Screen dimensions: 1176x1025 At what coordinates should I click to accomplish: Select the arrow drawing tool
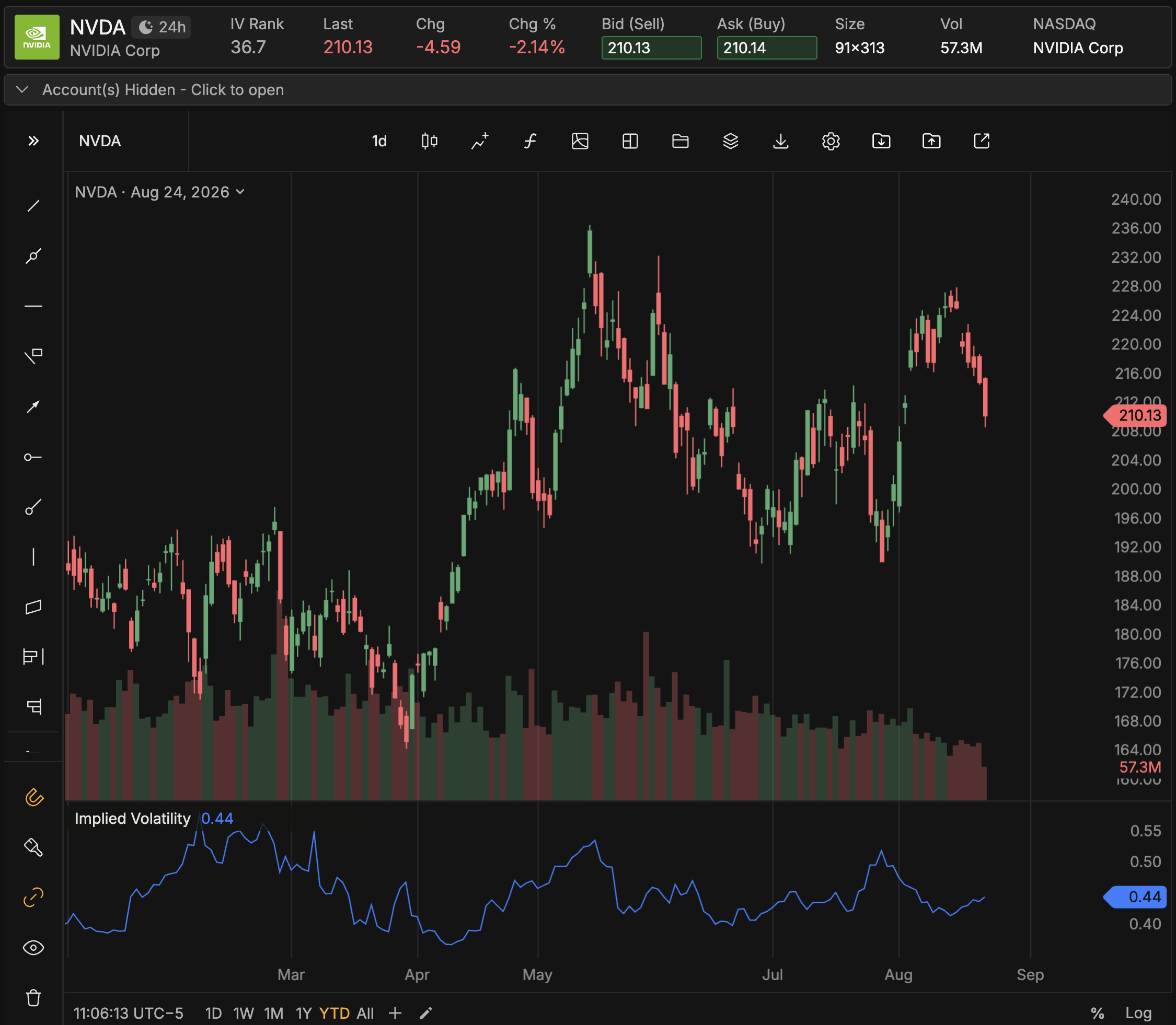coord(33,406)
